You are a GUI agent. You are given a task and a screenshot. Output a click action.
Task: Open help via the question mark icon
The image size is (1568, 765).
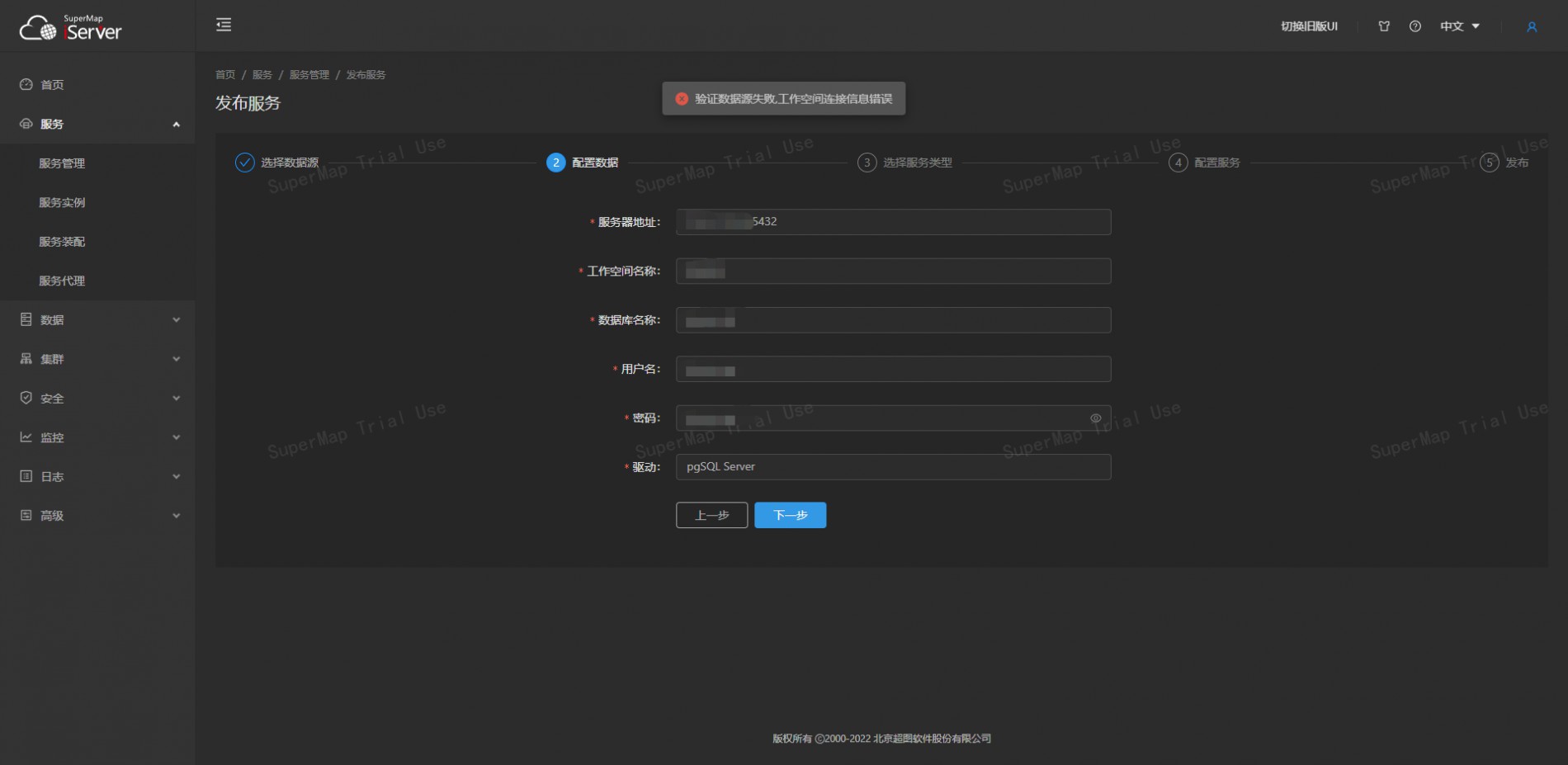pos(1415,26)
